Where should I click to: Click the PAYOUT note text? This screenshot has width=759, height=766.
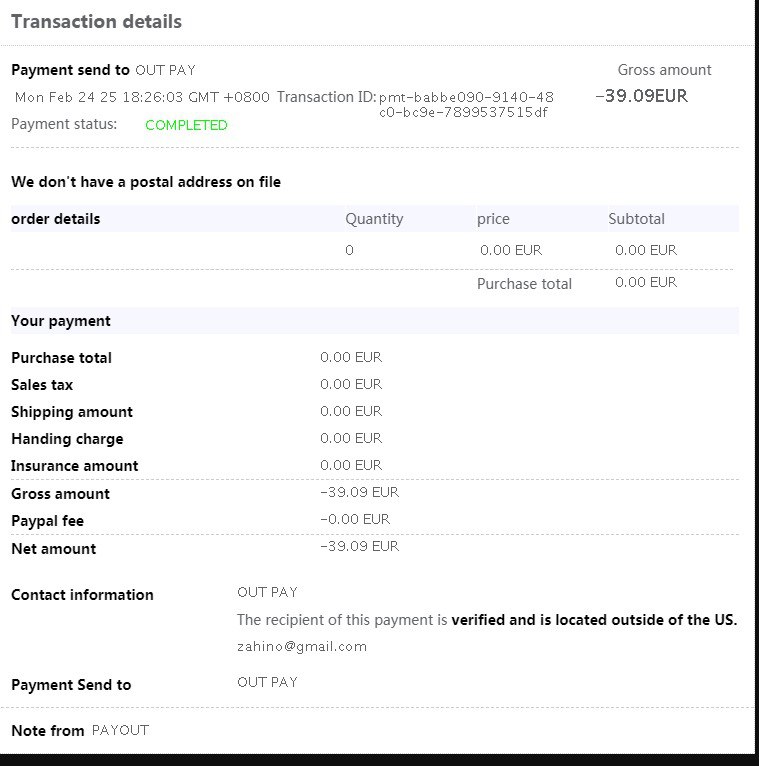120,730
